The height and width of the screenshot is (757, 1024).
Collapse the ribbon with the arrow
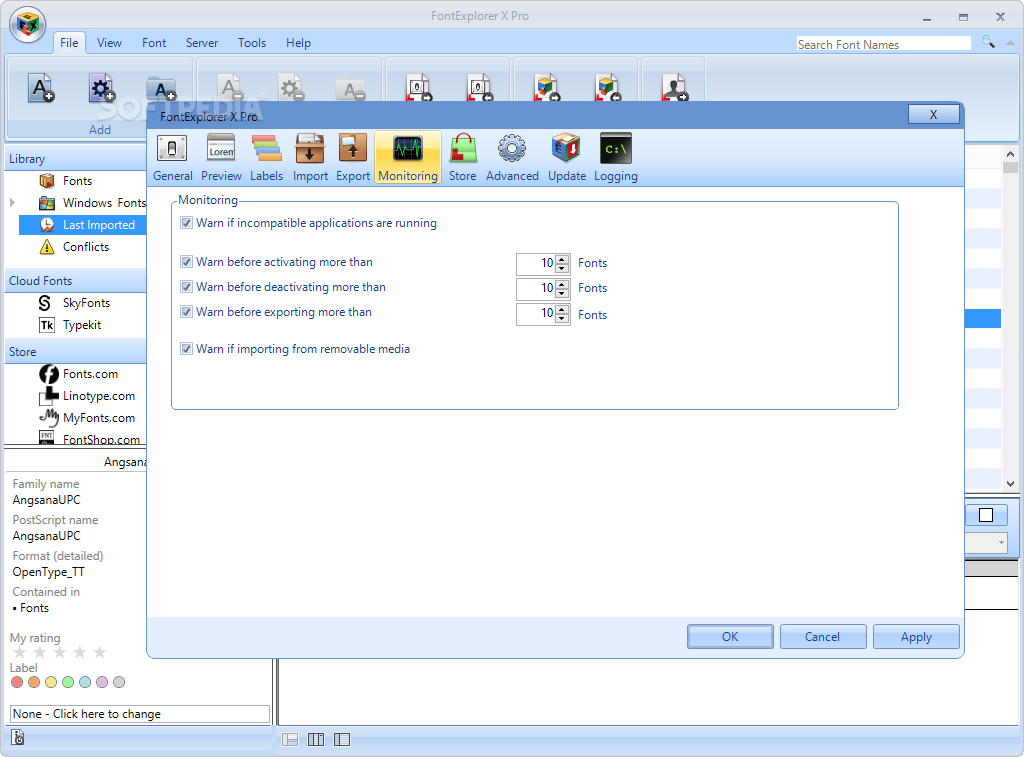(1011, 42)
